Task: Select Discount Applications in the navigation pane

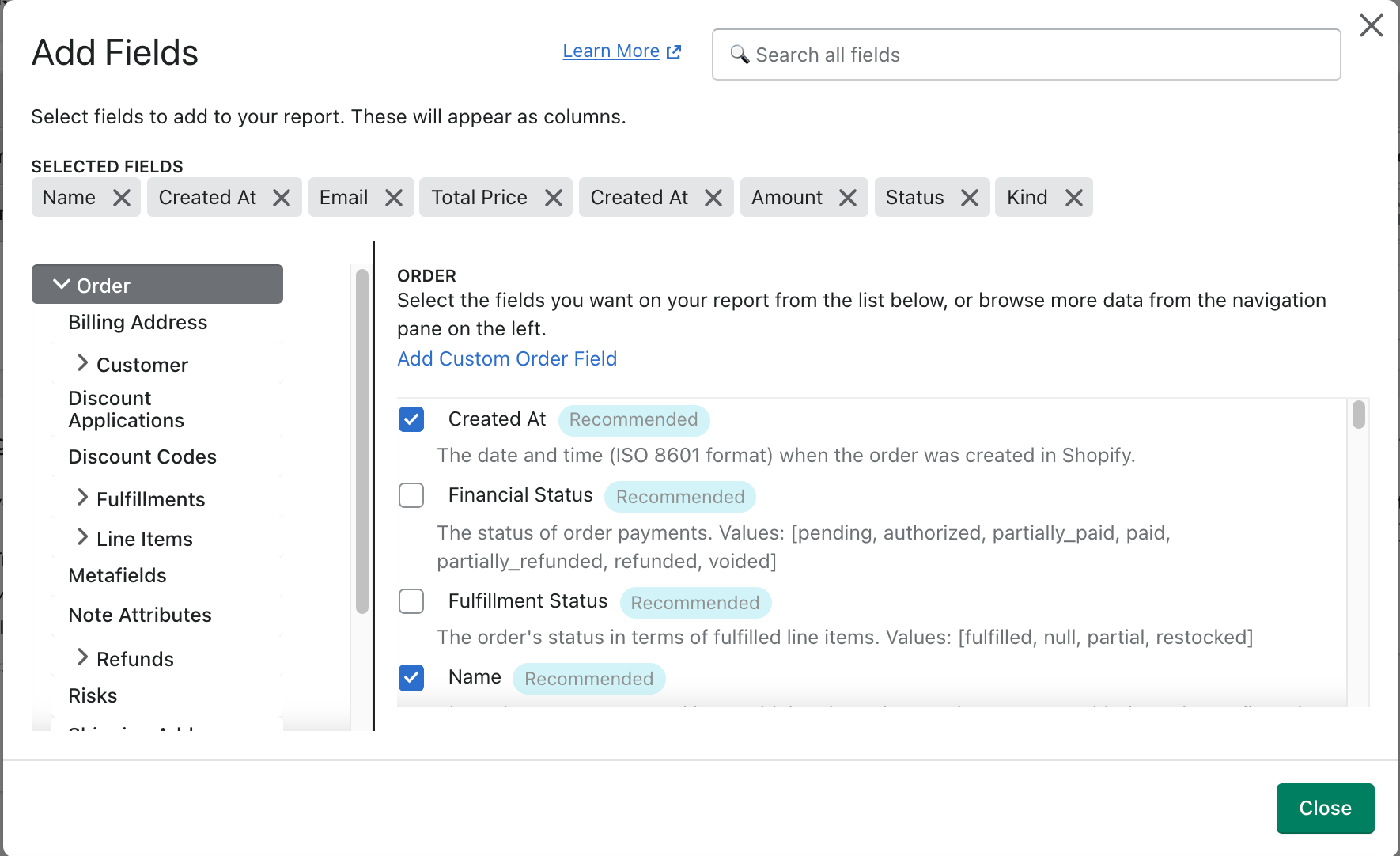Action: click(127, 410)
